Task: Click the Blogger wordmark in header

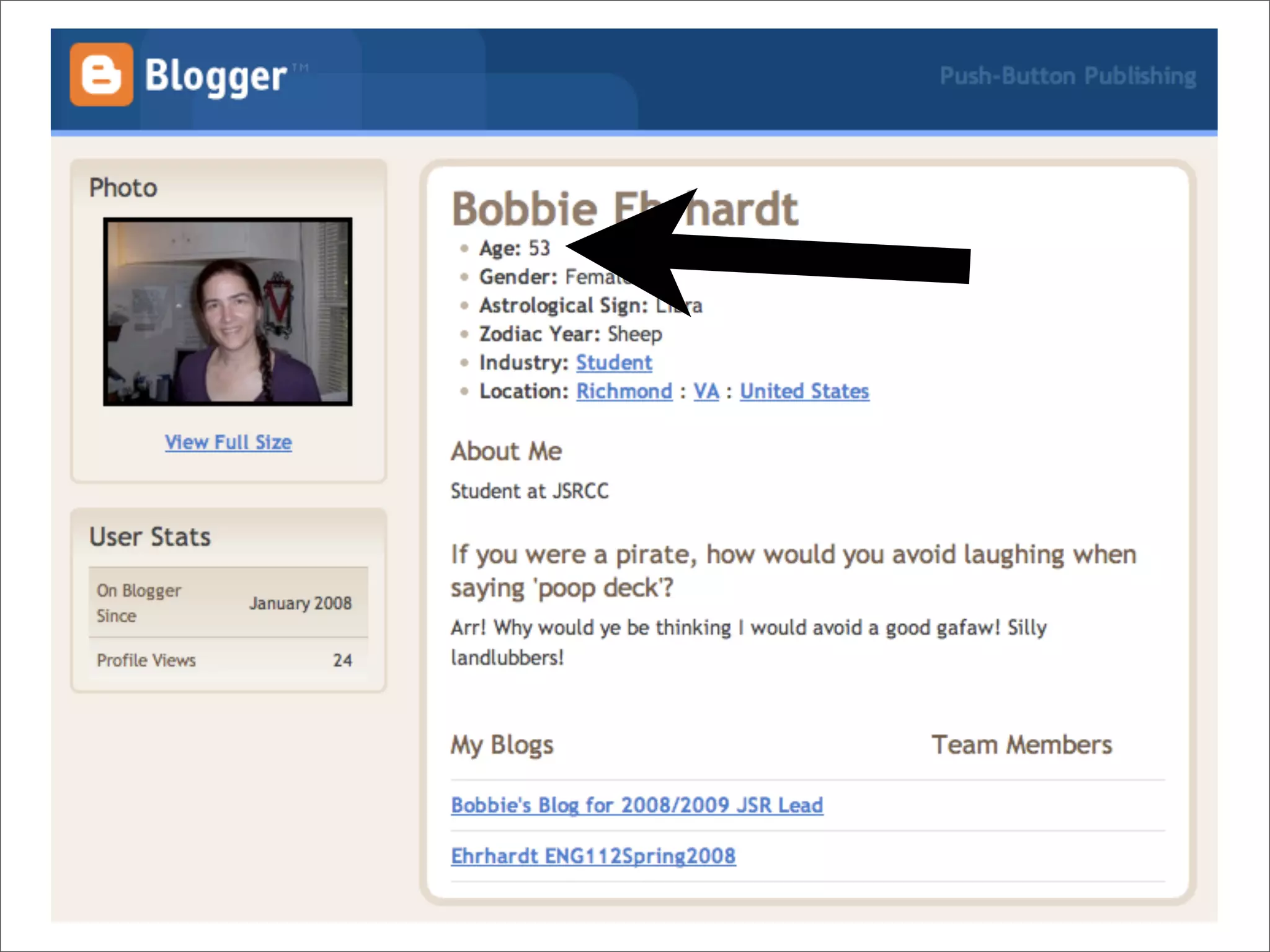Action: (215, 76)
